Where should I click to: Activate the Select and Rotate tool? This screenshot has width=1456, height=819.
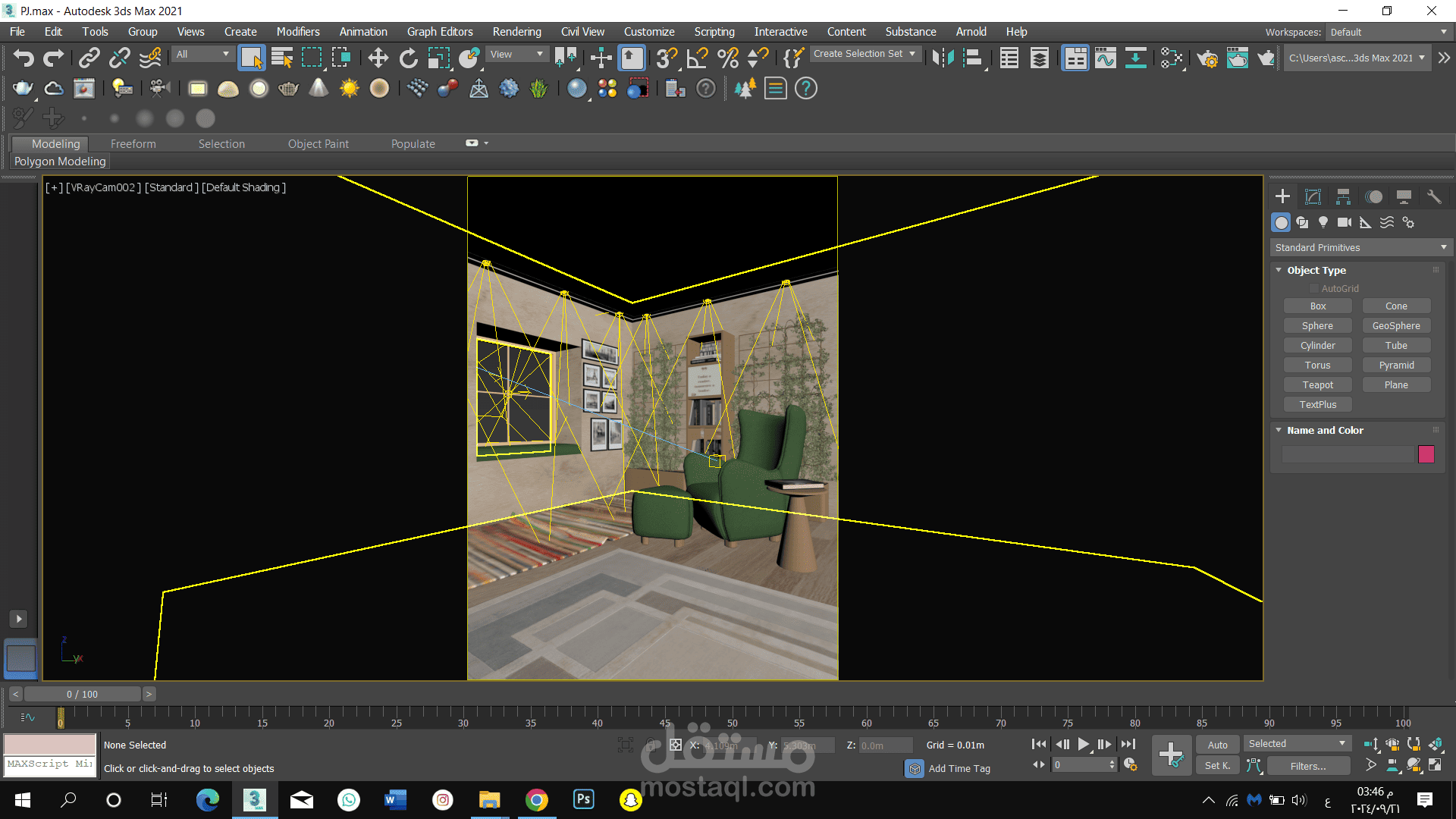[408, 58]
